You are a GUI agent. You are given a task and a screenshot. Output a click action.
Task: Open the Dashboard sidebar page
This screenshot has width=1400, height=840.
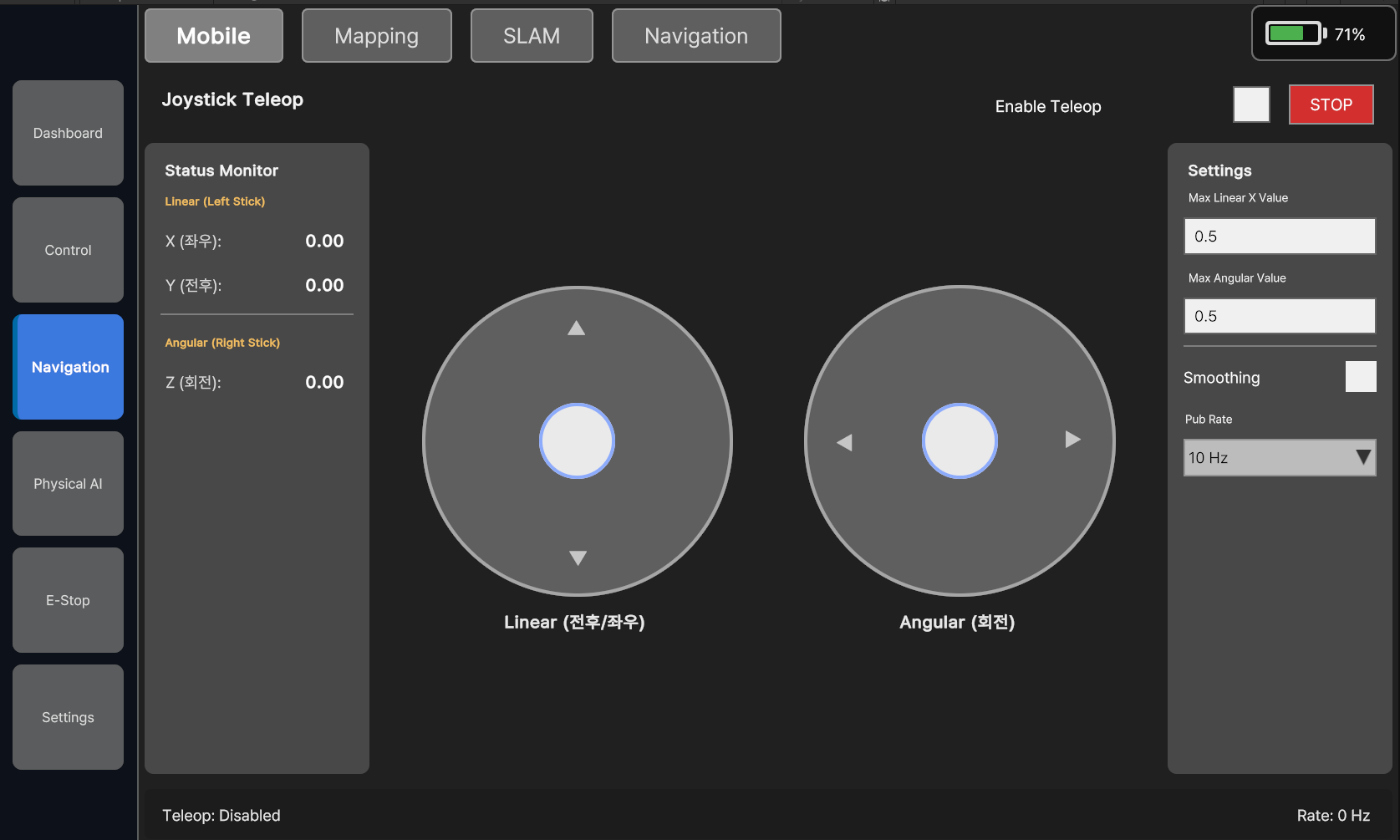(x=68, y=133)
